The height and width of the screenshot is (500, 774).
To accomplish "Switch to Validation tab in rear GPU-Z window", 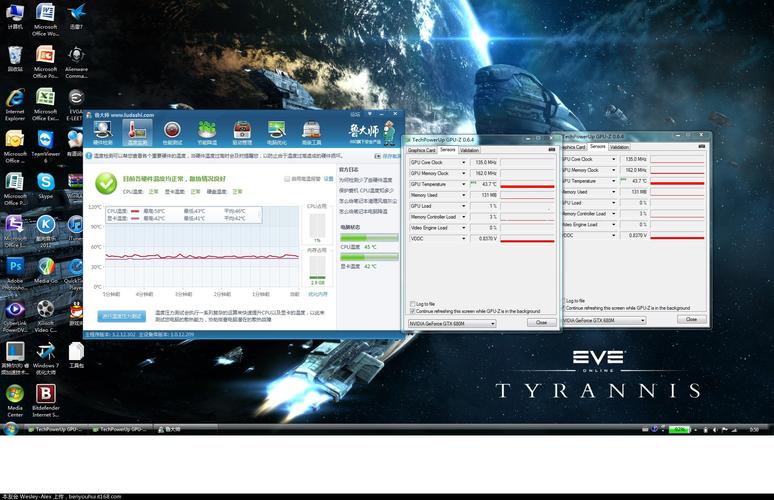I will tap(619, 147).
